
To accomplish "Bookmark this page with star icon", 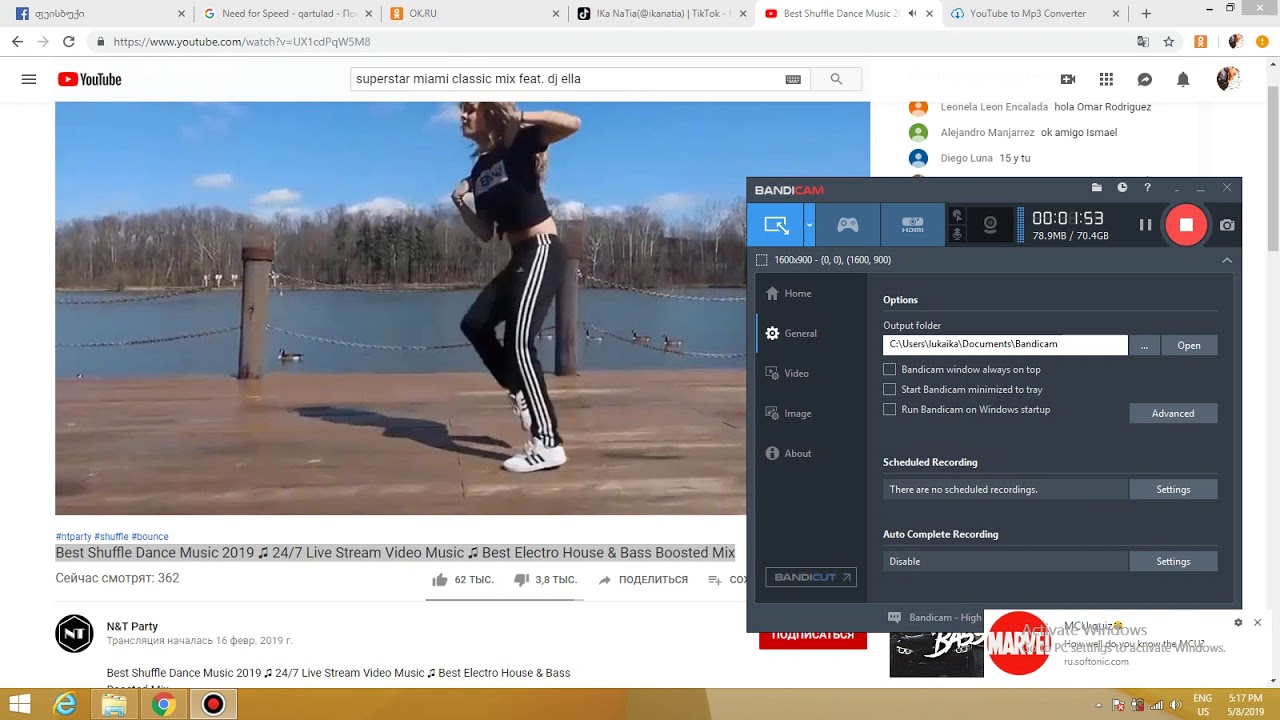I will pyautogui.click(x=1168, y=42).
